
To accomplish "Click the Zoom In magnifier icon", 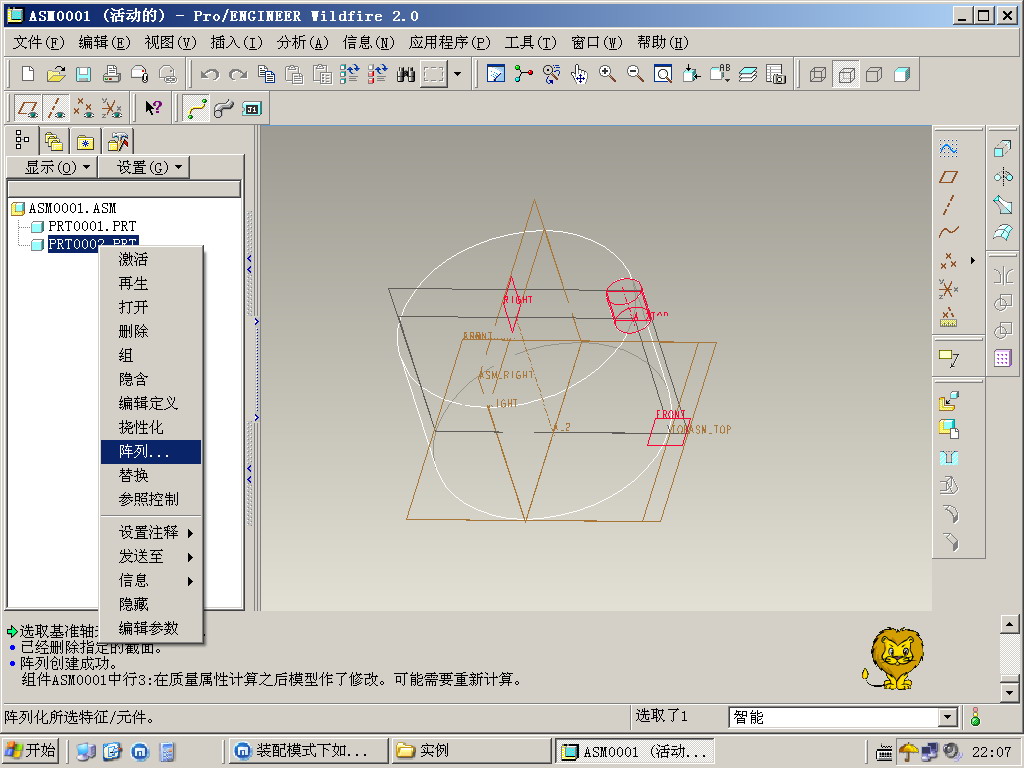I will (x=607, y=74).
